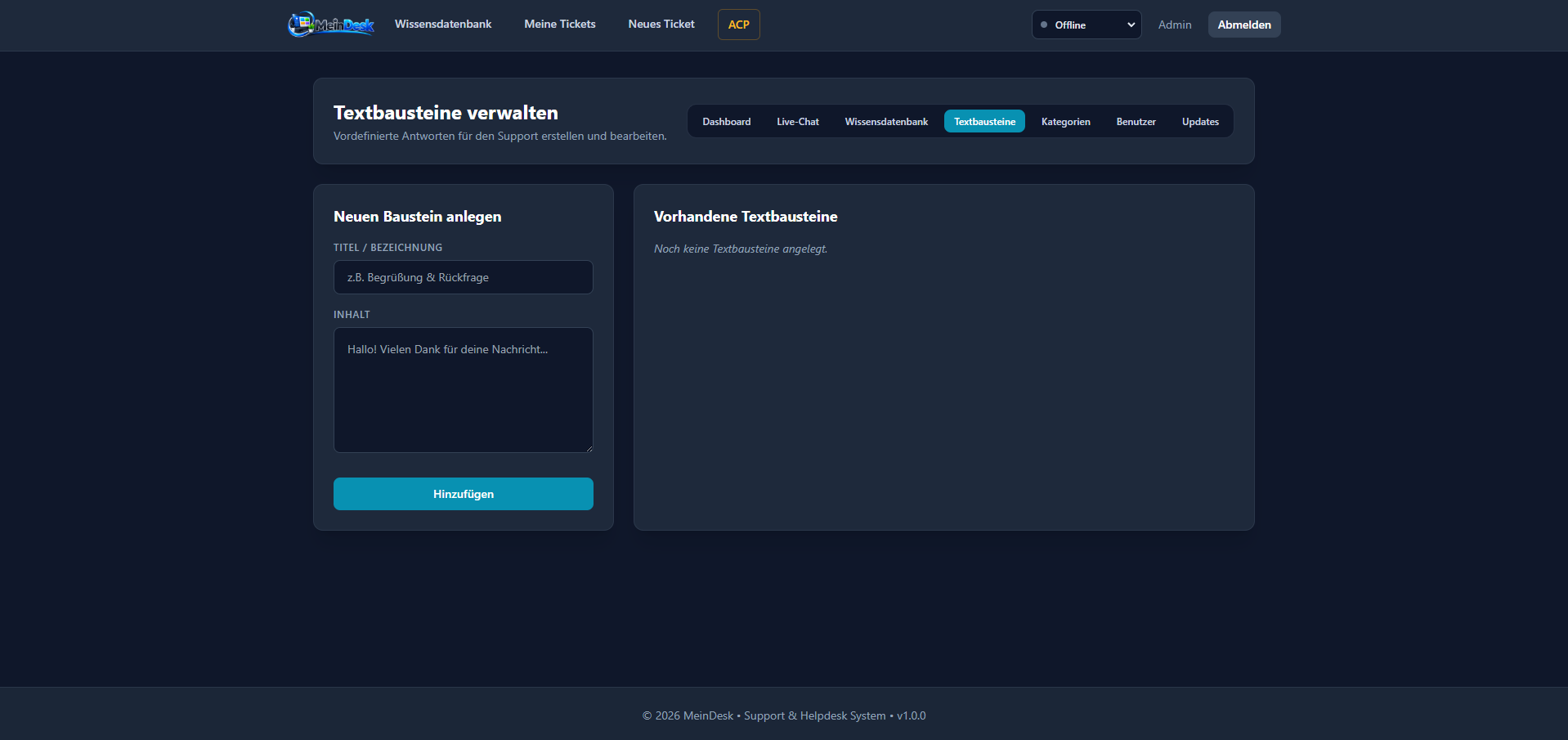This screenshot has height=740, width=1568.
Task: Open Neues Ticket page
Action: coord(661,25)
